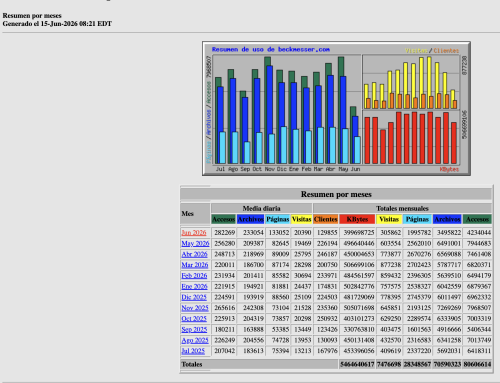Open the May 2026 monthly report link
The width and height of the screenshot is (500, 383).
(x=195, y=243)
